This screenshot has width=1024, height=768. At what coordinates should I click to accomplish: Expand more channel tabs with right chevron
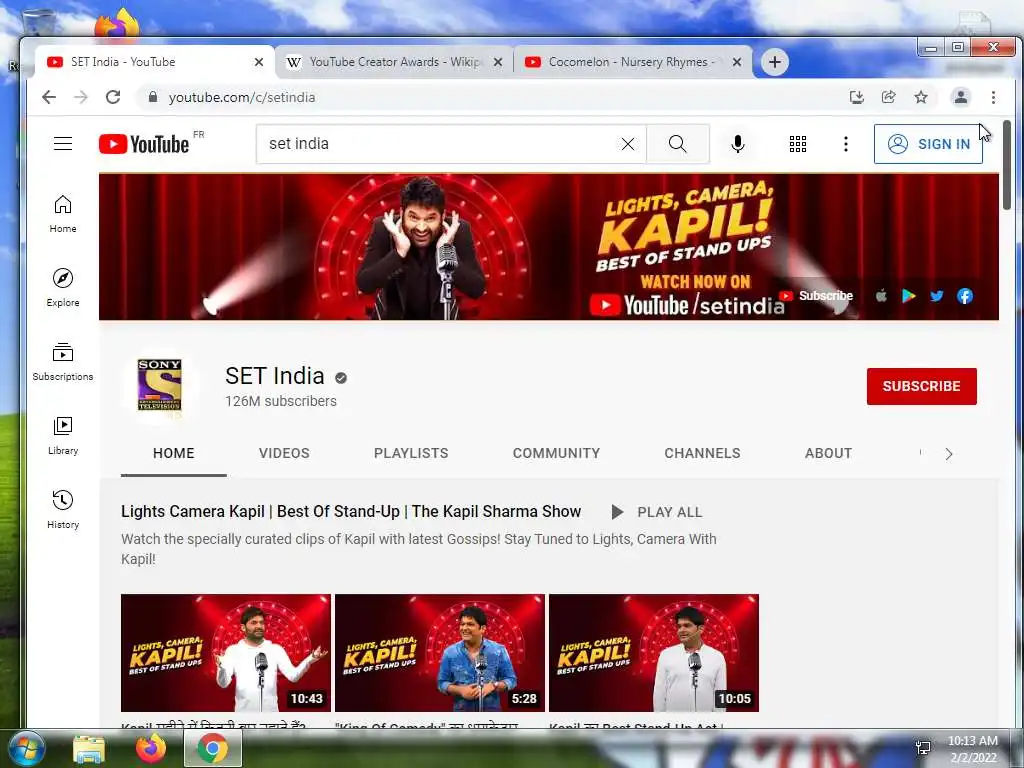(x=949, y=454)
